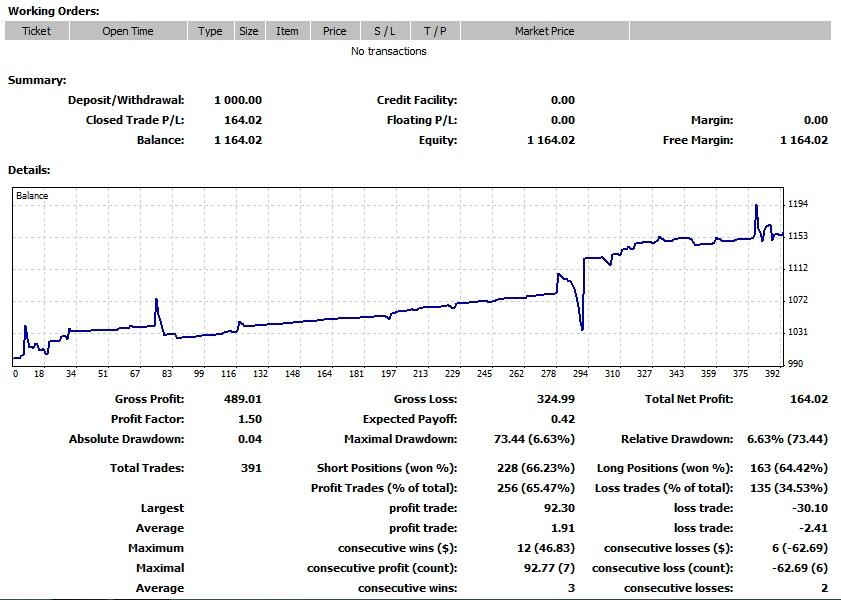Click the Expected Payoff value 0.42
This screenshot has width=841, height=600.
(x=563, y=419)
